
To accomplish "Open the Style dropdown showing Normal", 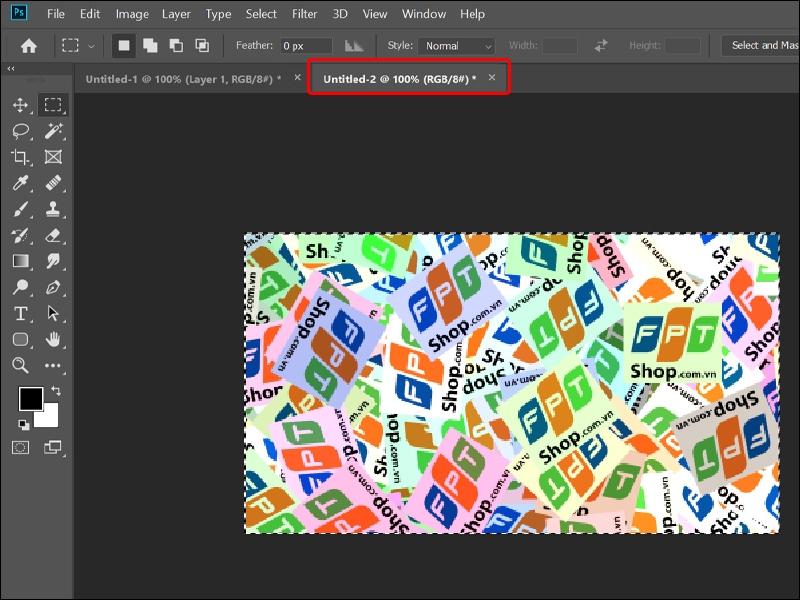I will click(456, 45).
